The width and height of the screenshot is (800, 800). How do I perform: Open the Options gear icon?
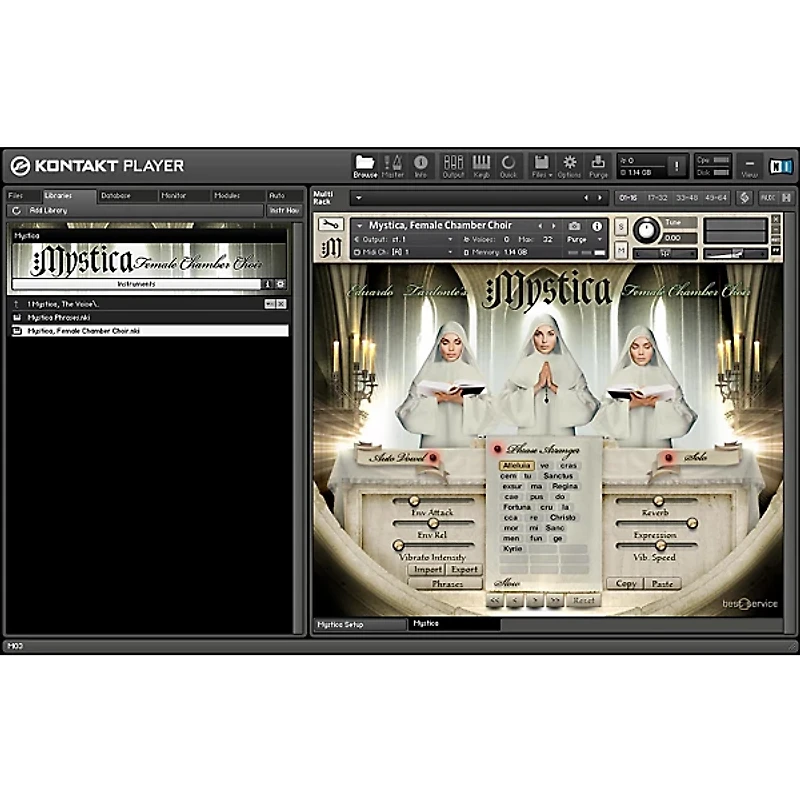click(570, 164)
